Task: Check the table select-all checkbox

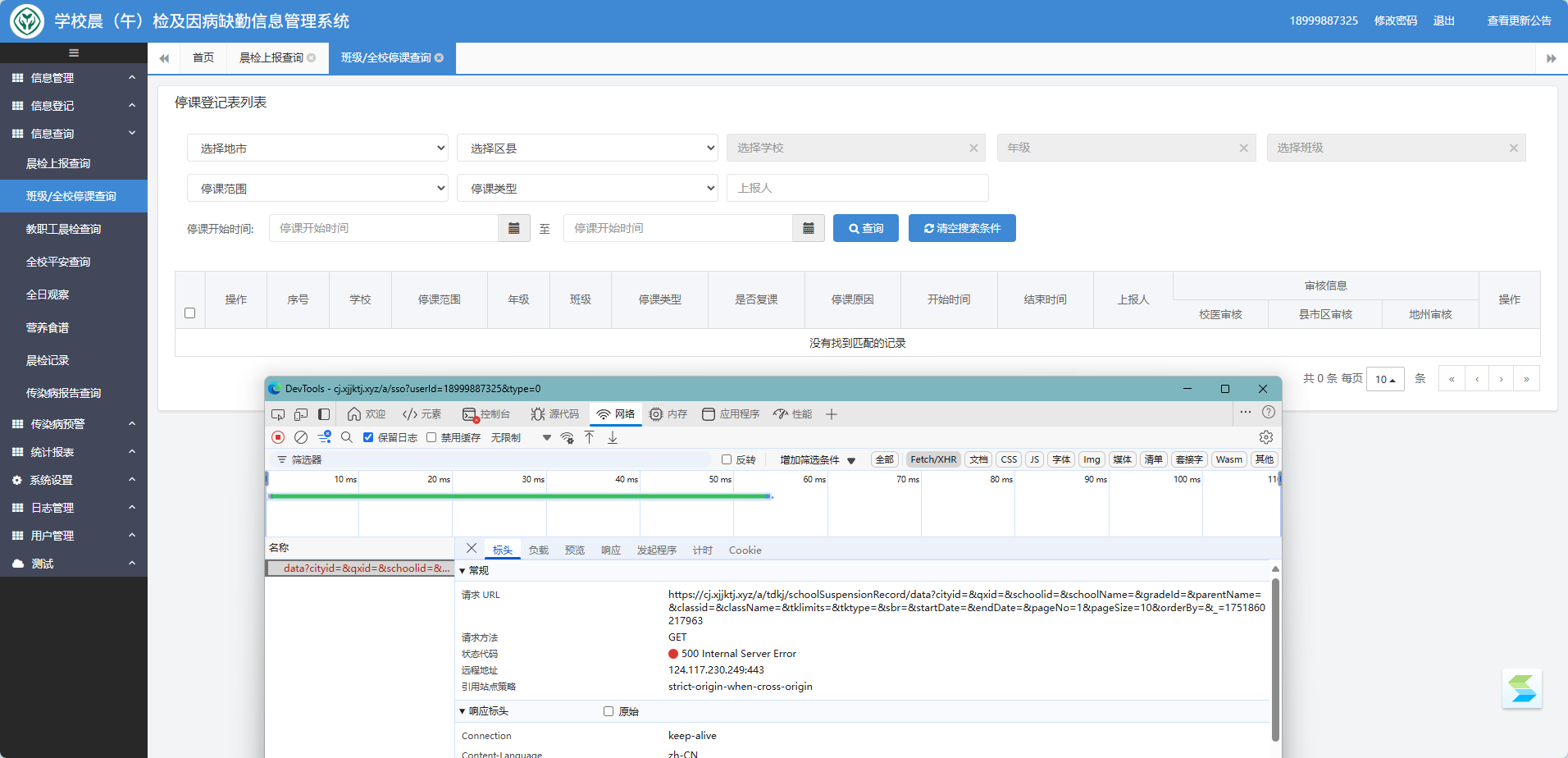Action: point(190,313)
